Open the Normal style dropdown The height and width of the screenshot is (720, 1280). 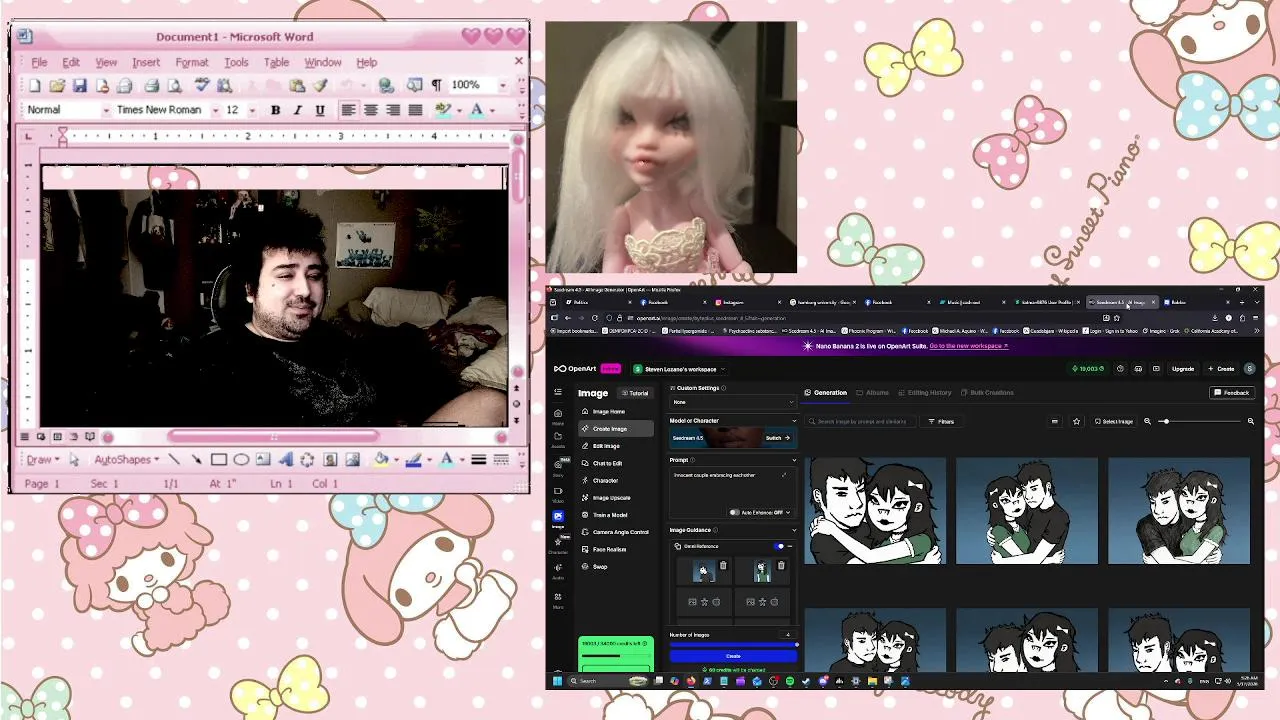point(105,110)
